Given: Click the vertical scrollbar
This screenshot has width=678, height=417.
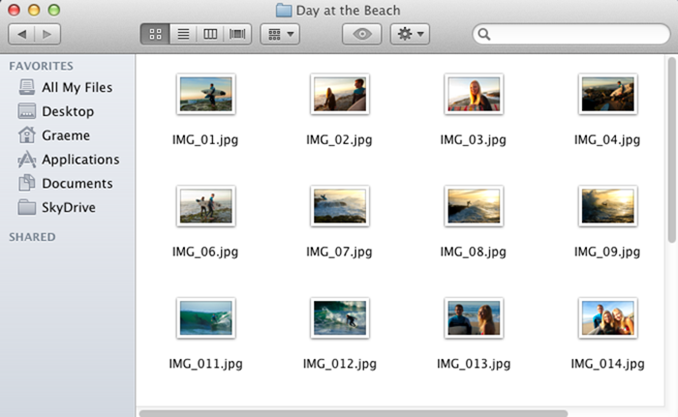Looking at the screenshot, I should click(x=671, y=150).
